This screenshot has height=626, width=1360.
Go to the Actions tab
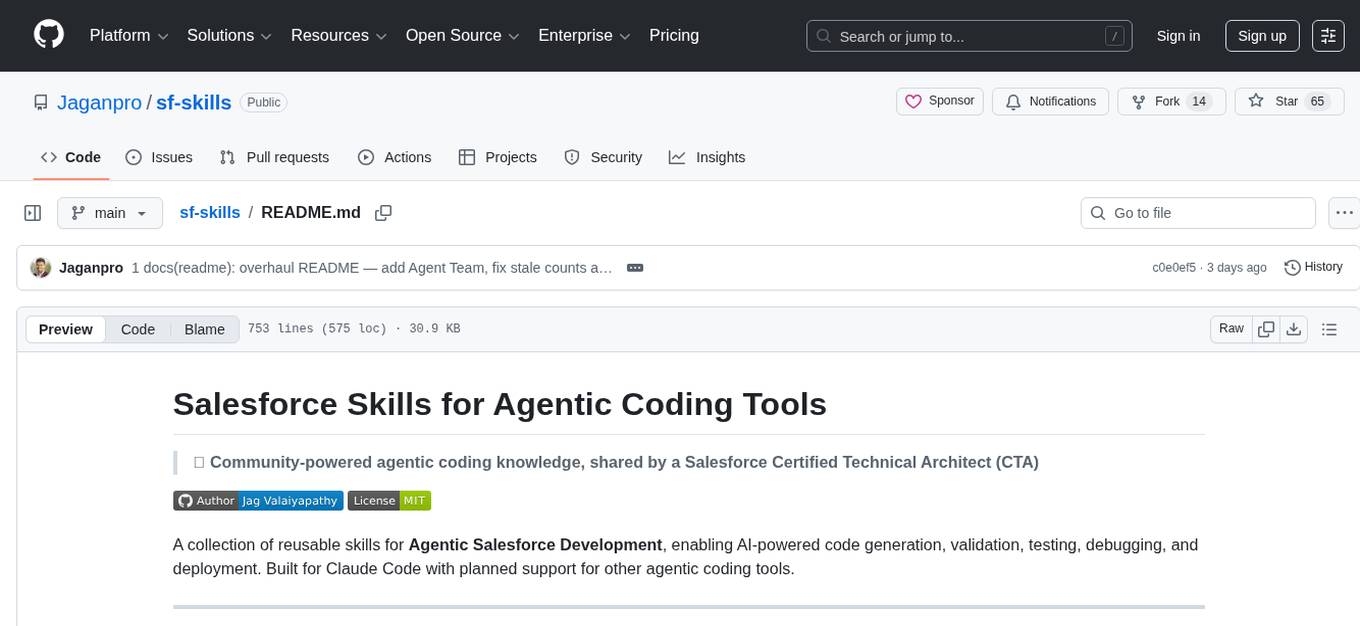[x=394, y=157]
